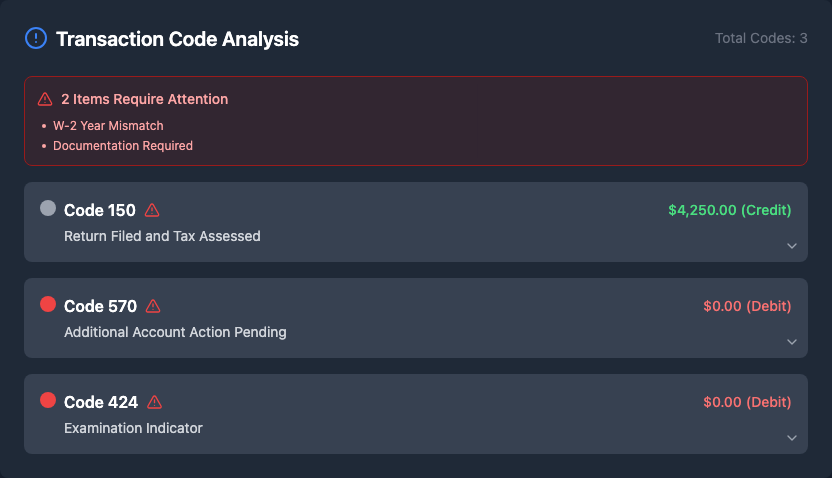The height and width of the screenshot is (478, 832).
Task: Select the Documentation Required item
Action: click(x=123, y=146)
